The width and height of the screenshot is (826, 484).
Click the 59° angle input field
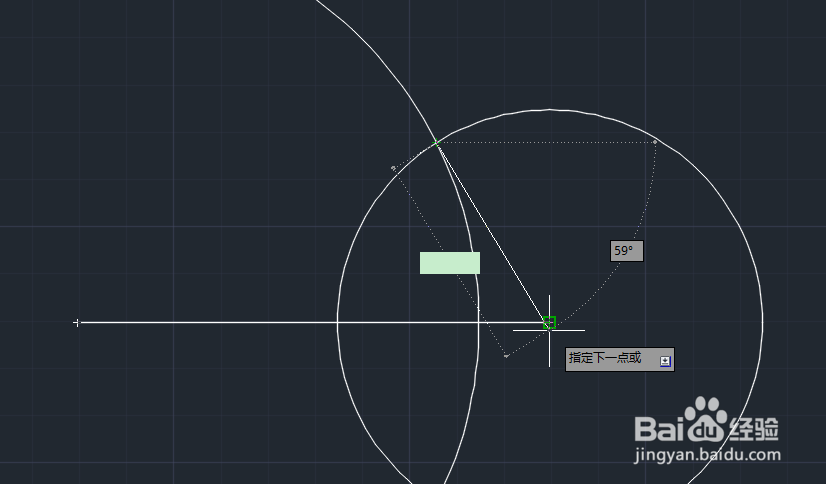pos(627,251)
